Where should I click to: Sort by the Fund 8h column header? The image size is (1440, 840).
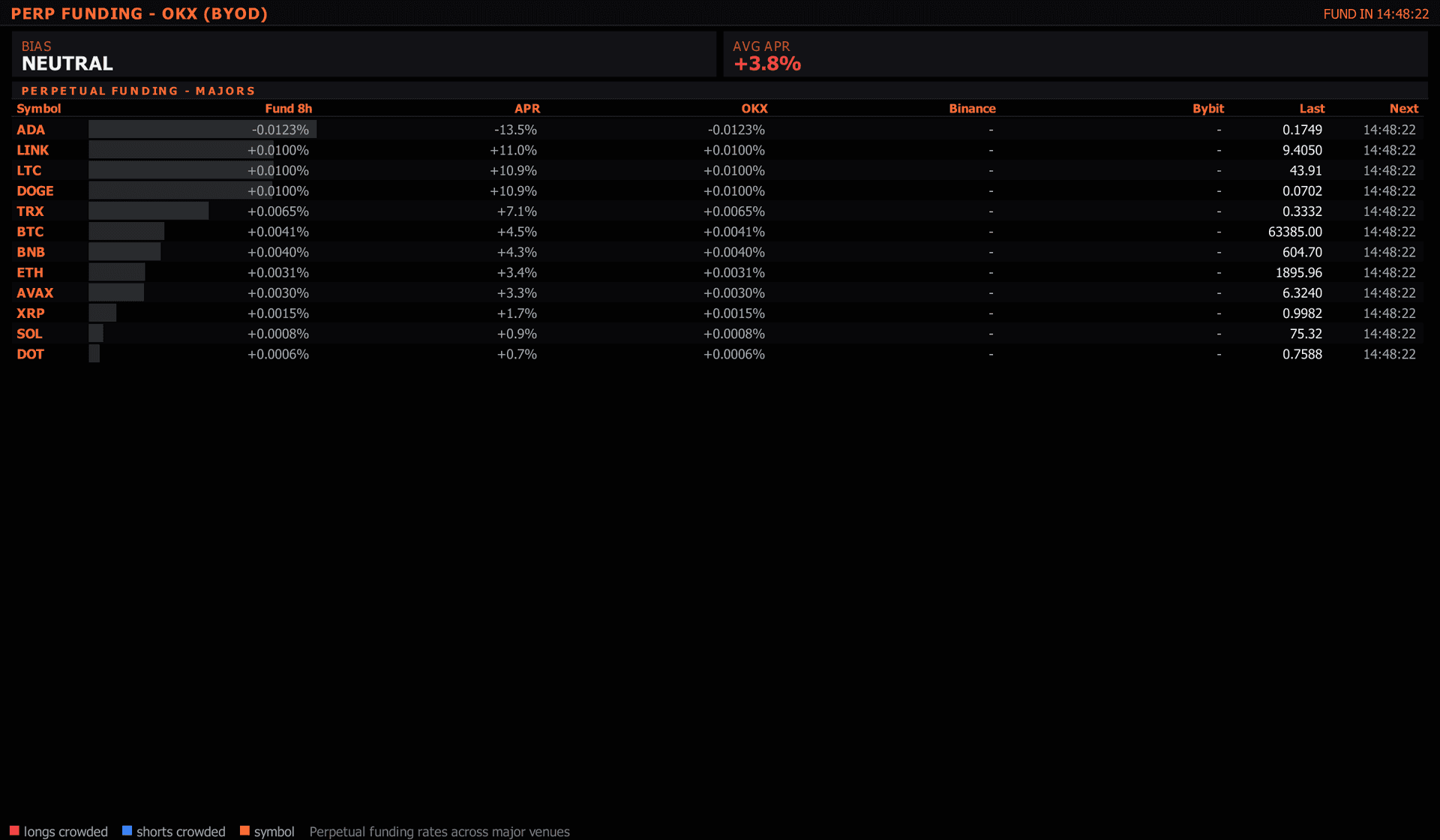coord(289,109)
